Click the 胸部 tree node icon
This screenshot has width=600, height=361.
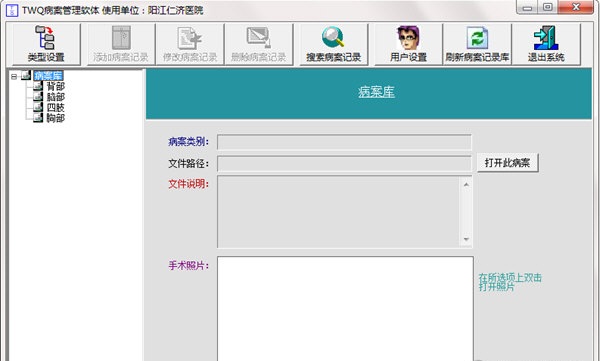(x=38, y=118)
